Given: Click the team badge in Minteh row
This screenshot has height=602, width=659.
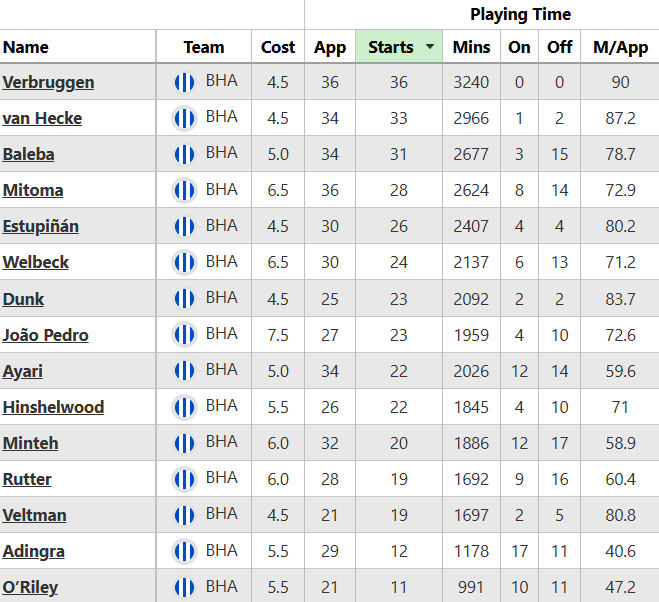Looking at the screenshot, I should (184, 443).
